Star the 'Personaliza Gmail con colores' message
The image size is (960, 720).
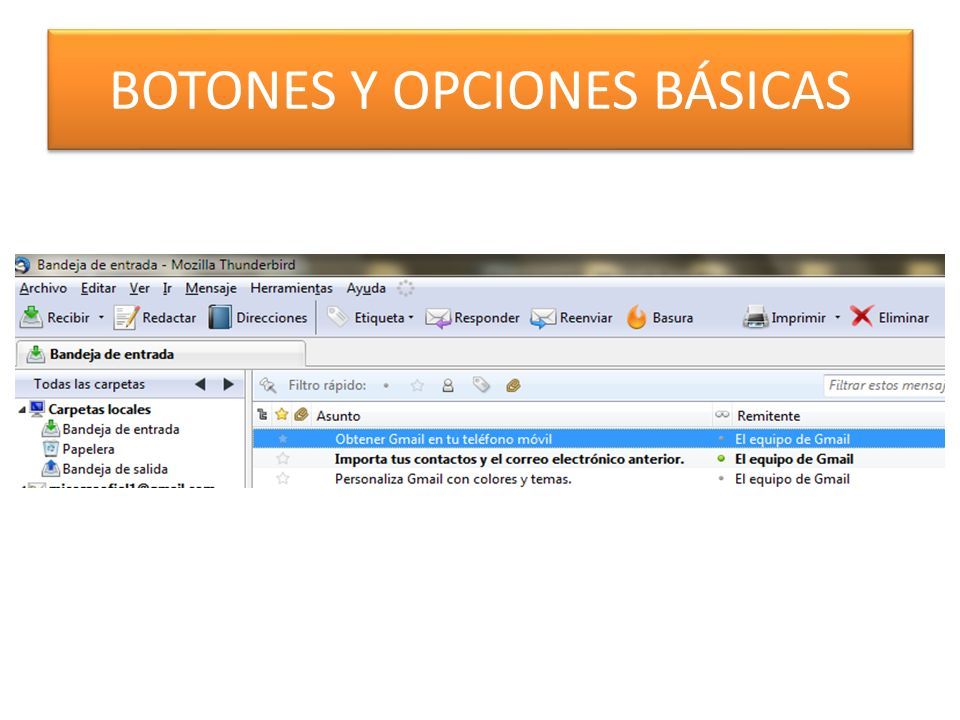tap(283, 478)
